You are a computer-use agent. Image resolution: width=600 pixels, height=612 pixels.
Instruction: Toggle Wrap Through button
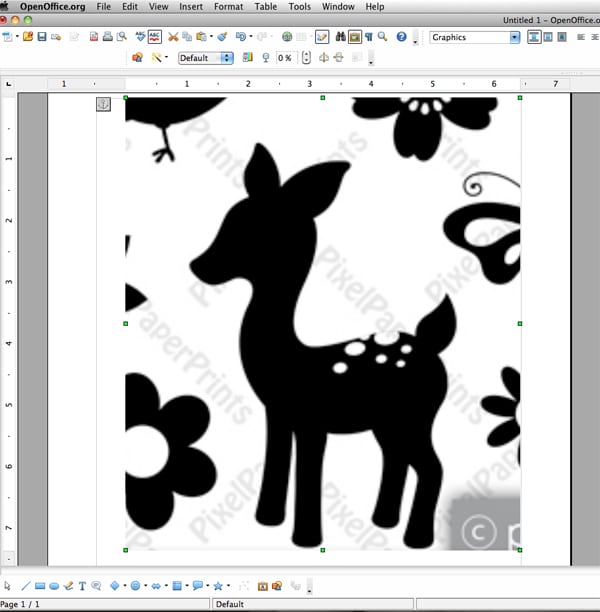click(x=562, y=37)
